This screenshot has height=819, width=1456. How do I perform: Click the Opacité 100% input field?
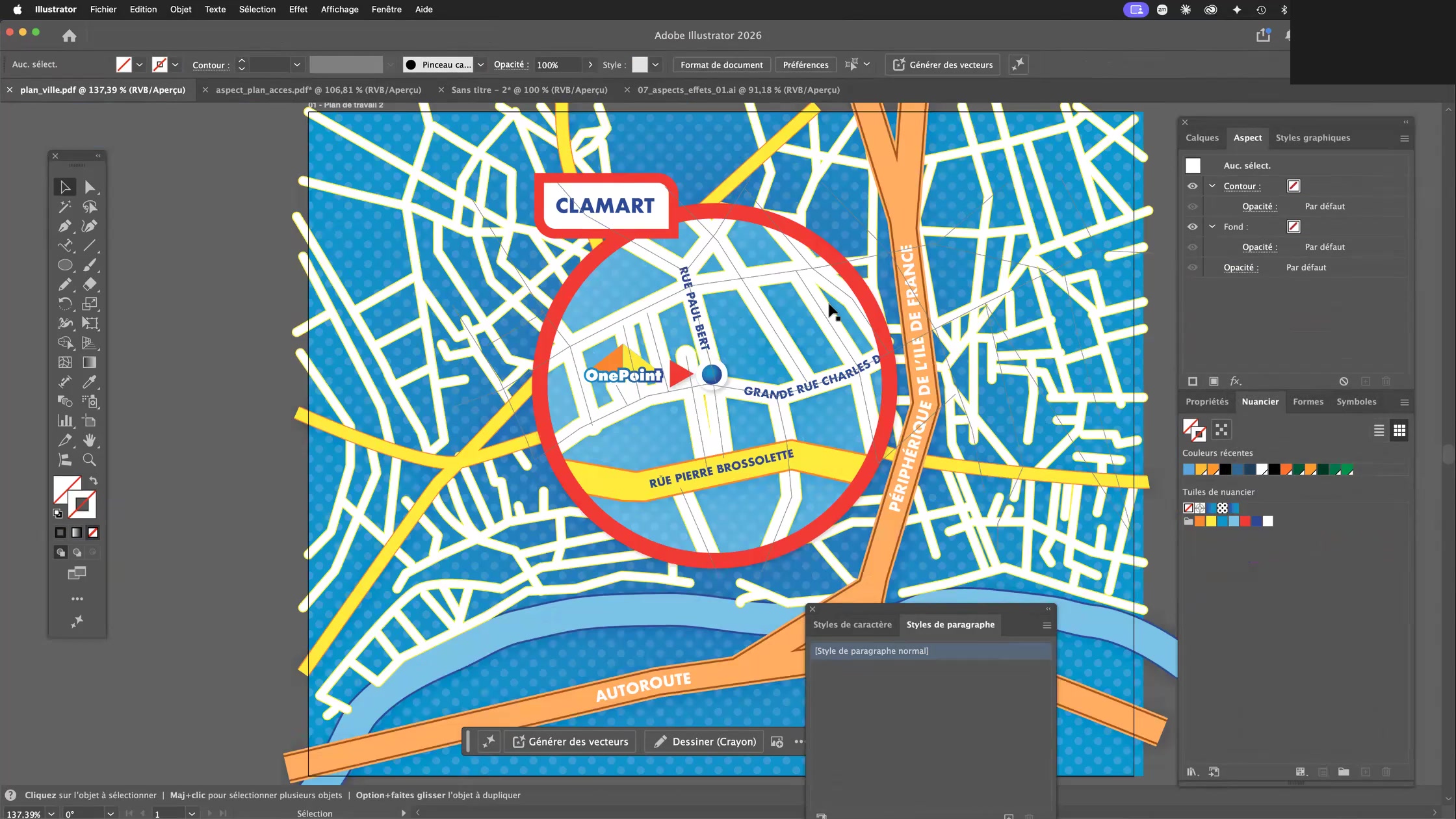click(x=558, y=65)
